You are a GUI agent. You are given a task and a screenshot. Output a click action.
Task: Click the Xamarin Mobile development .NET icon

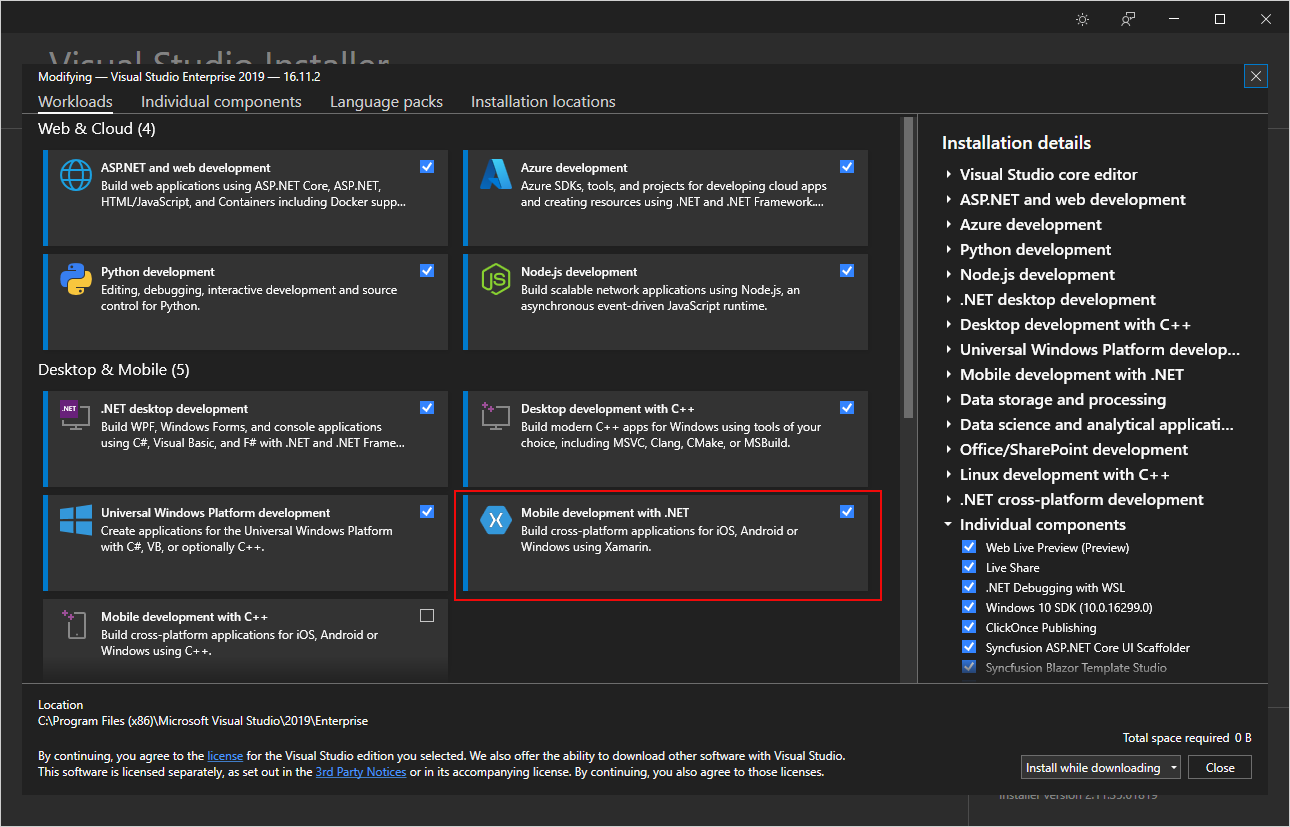pos(496,520)
